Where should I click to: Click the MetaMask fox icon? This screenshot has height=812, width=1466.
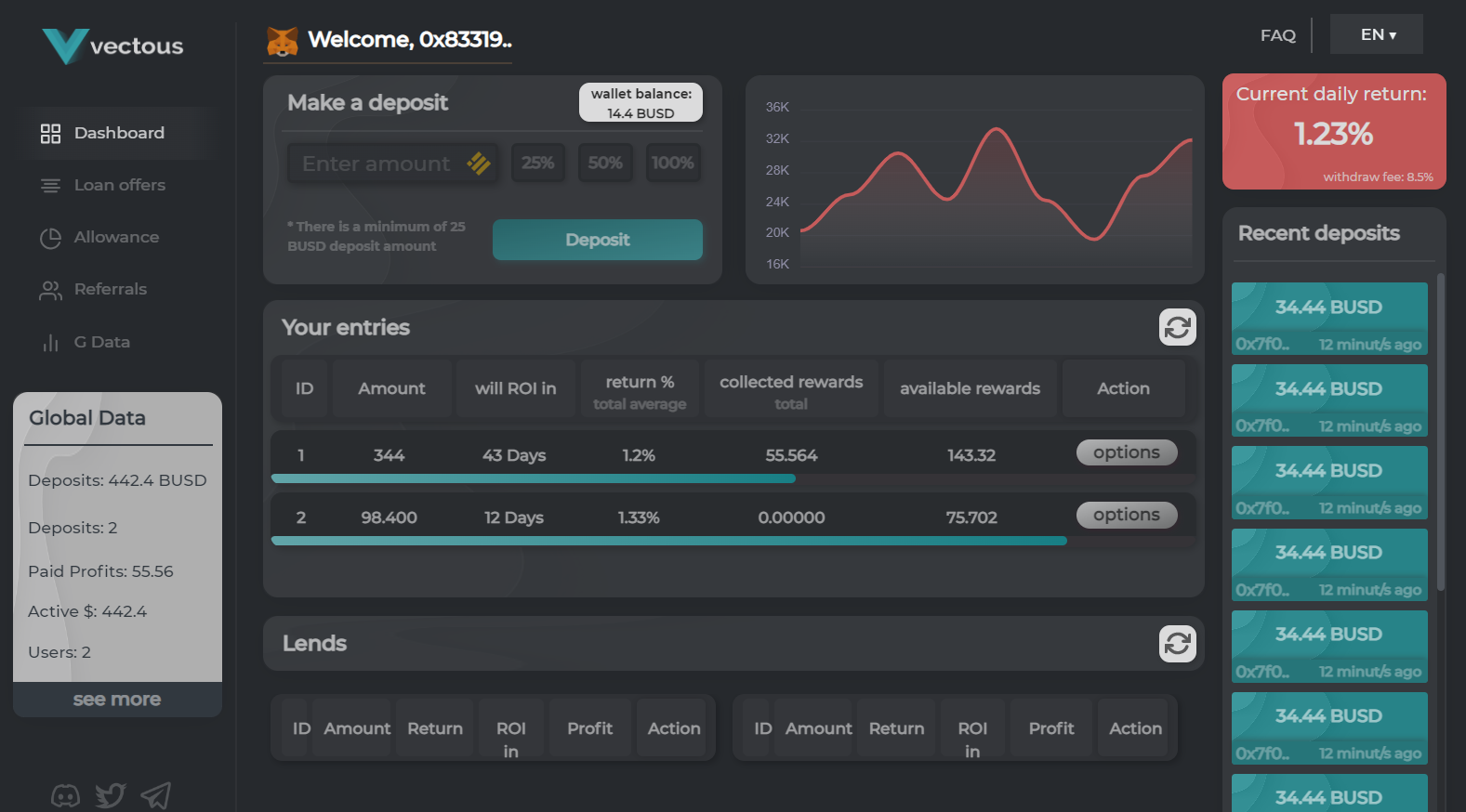point(283,41)
